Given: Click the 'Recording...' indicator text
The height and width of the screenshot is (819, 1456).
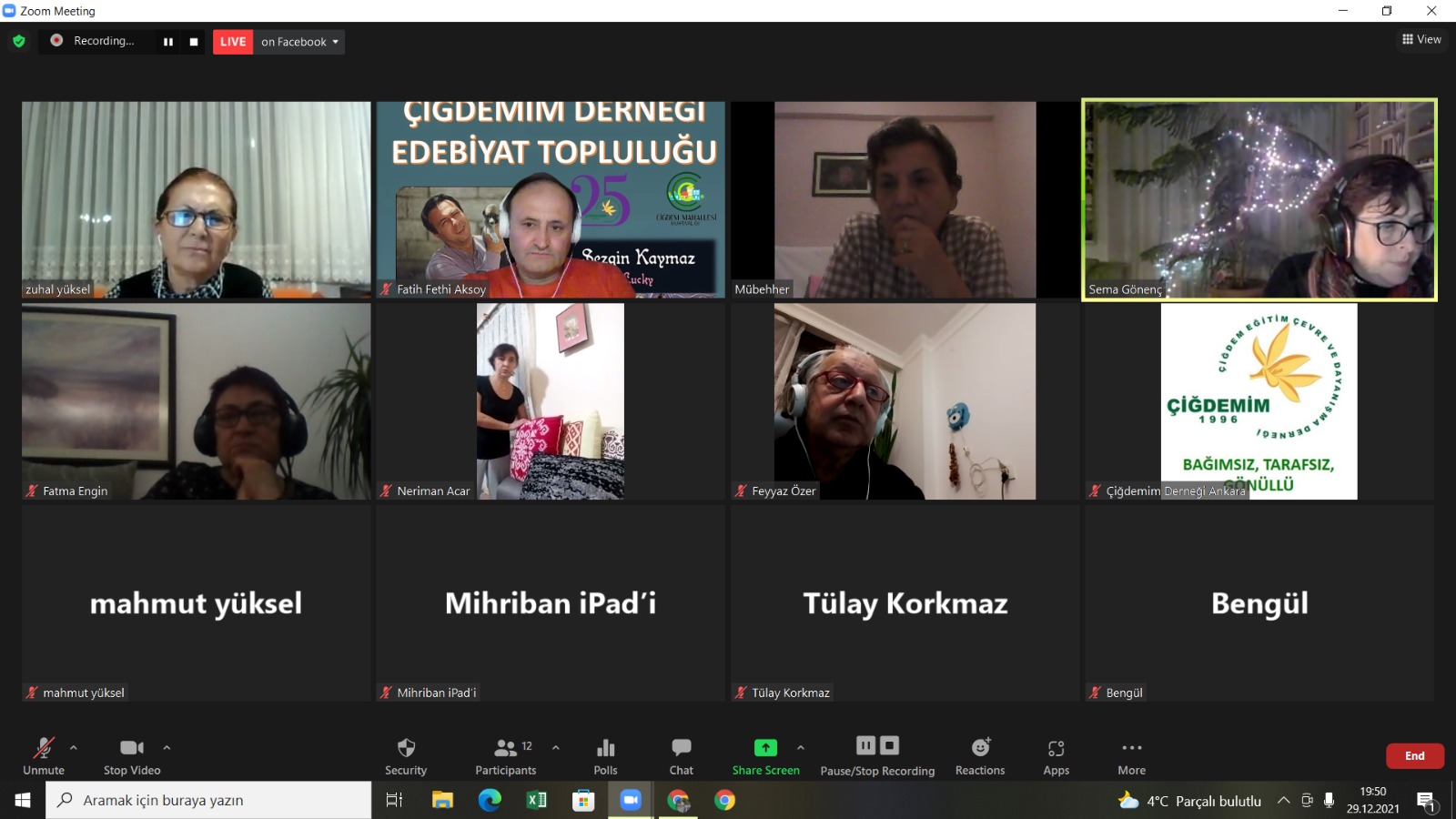Looking at the screenshot, I should [x=104, y=41].
